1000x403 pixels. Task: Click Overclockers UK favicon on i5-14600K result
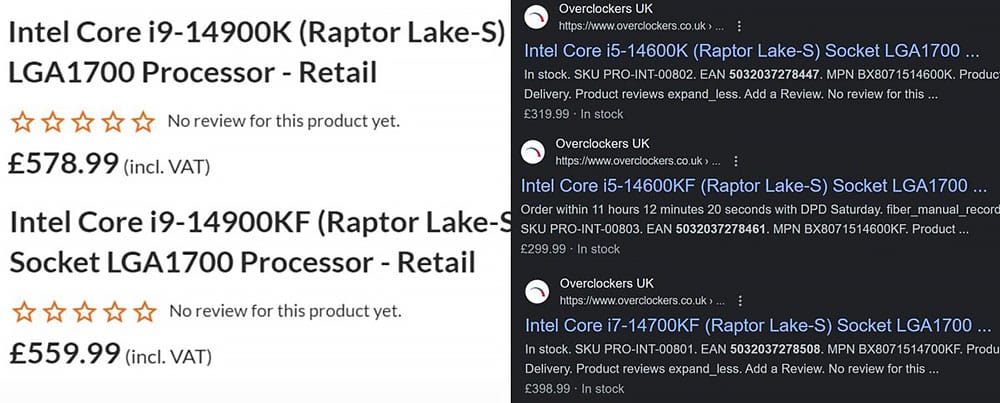pyautogui.click(x=536, y=17)
